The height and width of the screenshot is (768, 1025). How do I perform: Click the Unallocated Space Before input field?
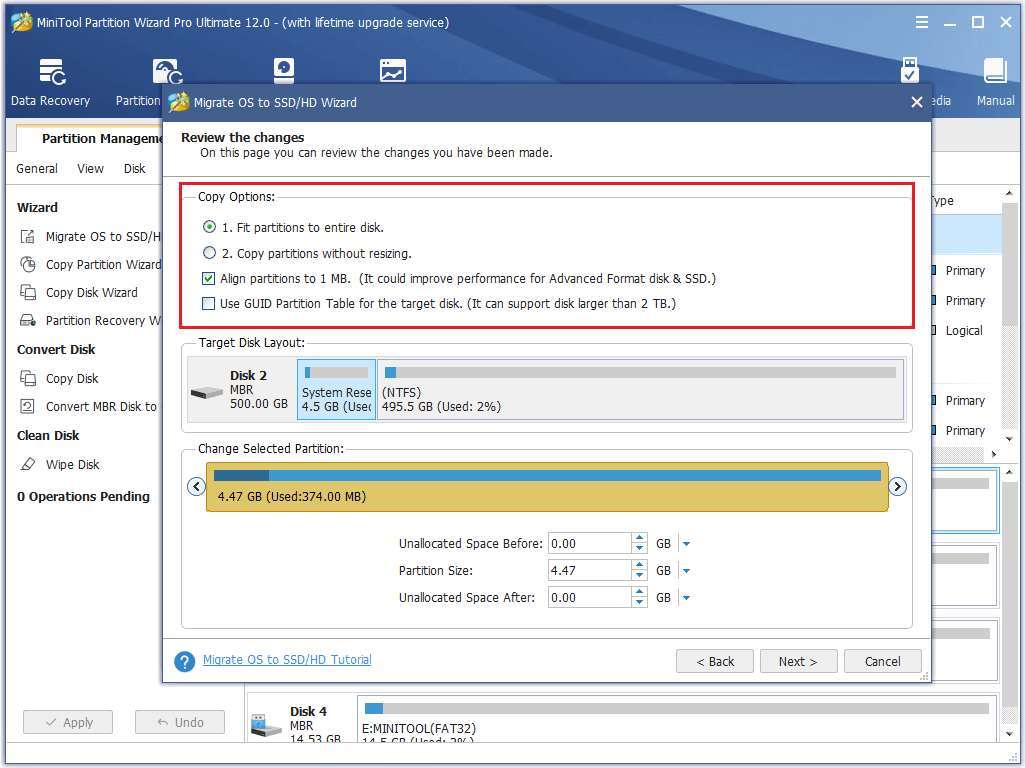click(590, 544)
